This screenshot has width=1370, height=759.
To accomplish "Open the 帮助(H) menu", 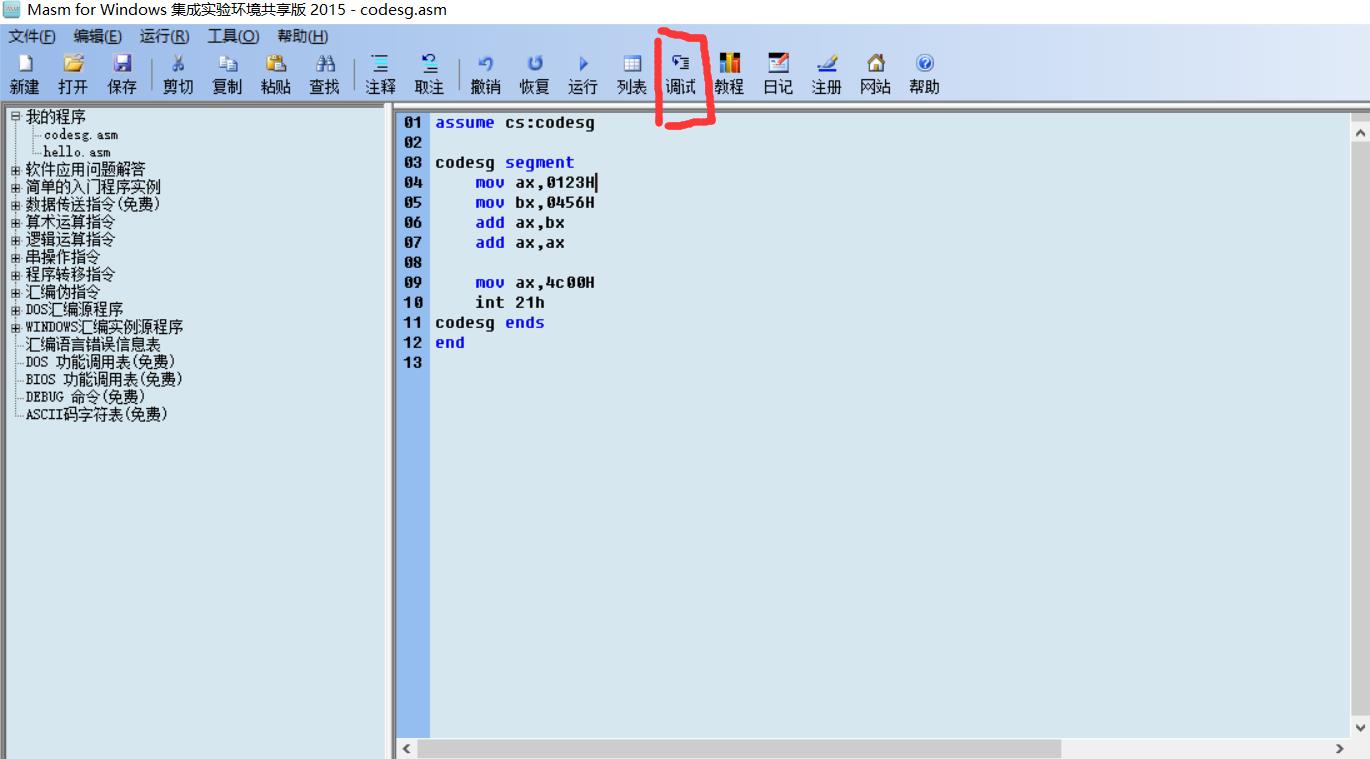I will (302, 36).
